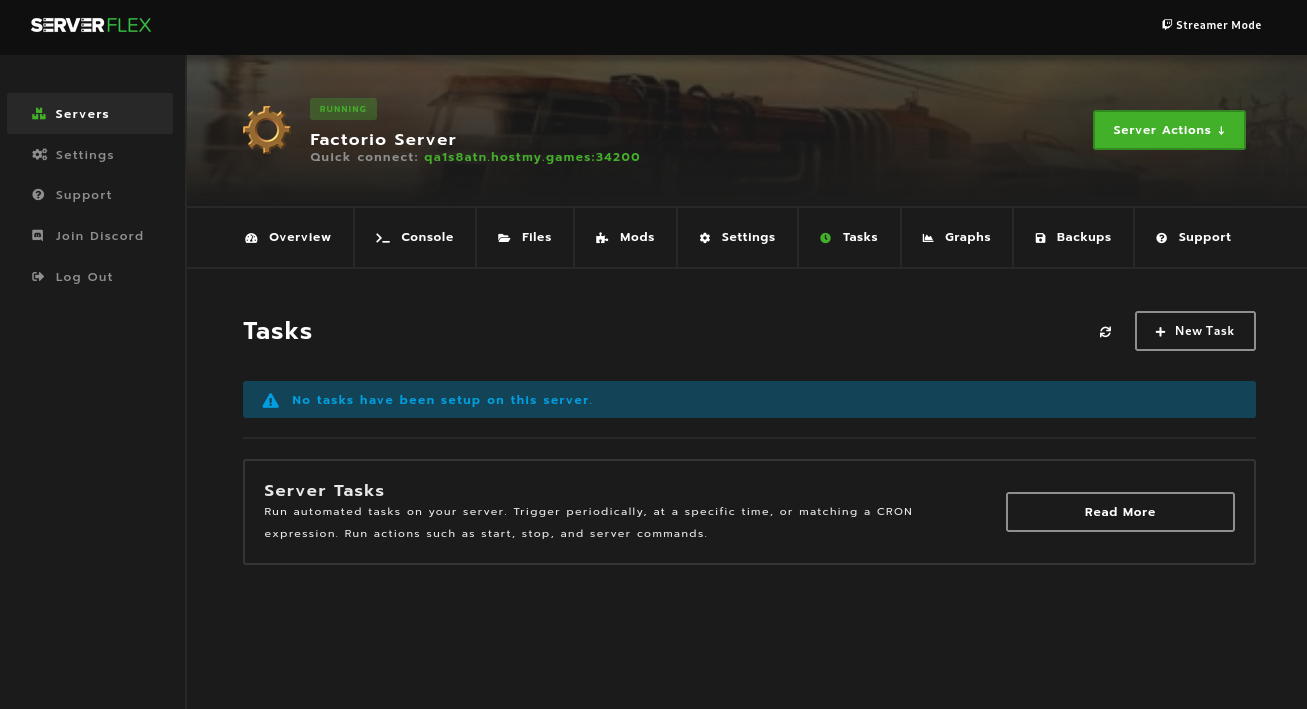Click the Server Tasks card heading
The width and height of the screenshot is (1307, 709).
point(324,491)
